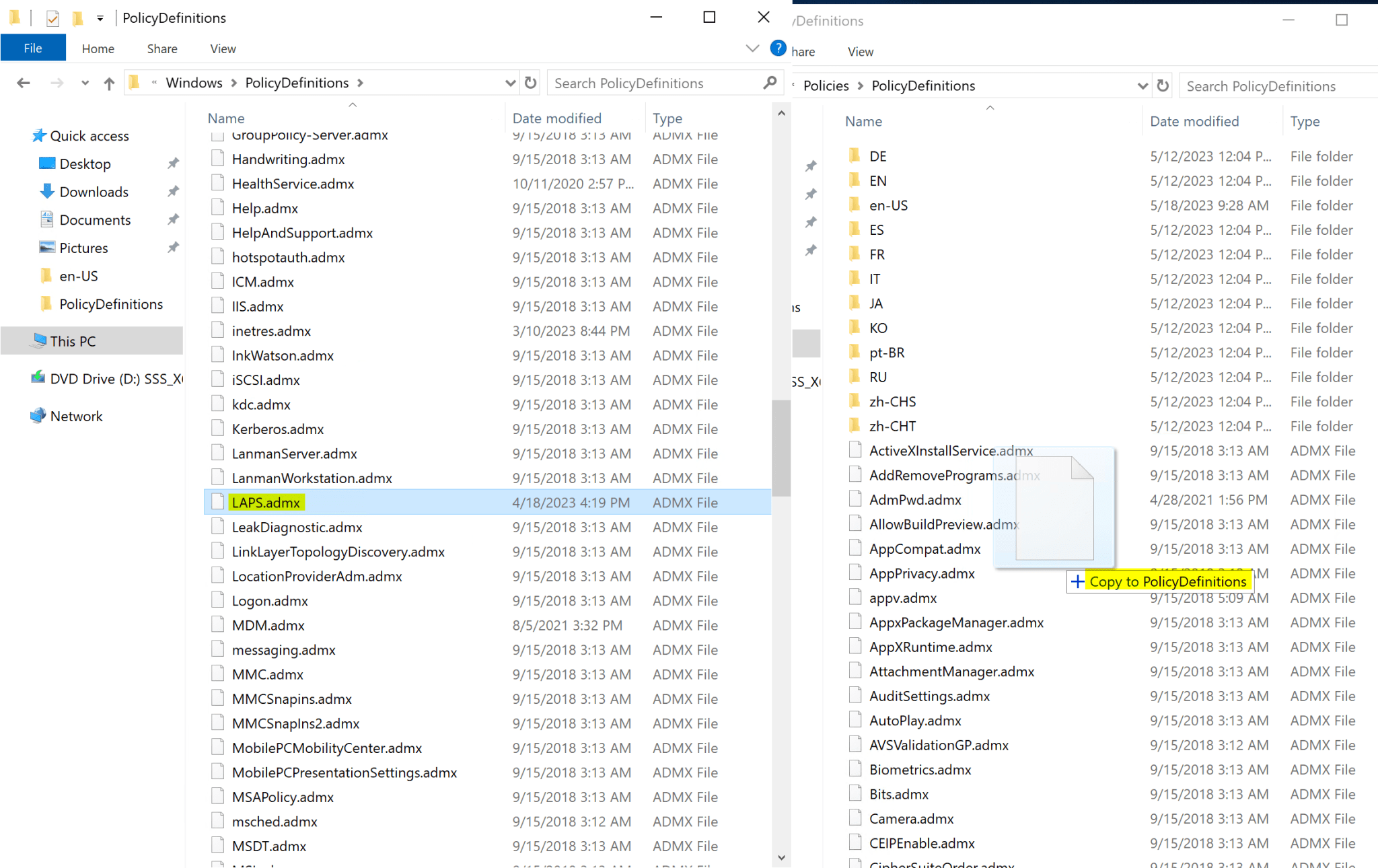Image resolution: width=1378 pixels, height=868 pixels.
Task: Open Windows via the breadcrumb link
Action: click(194, 82)
